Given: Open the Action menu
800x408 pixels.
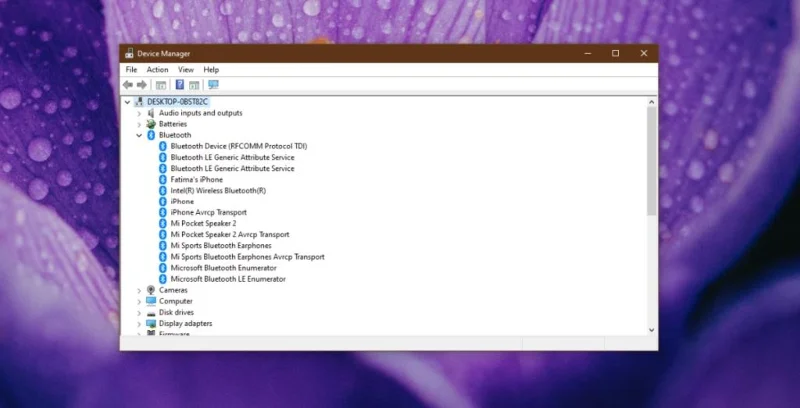Looking at the screenshot, I should click(x=157, y=69).
